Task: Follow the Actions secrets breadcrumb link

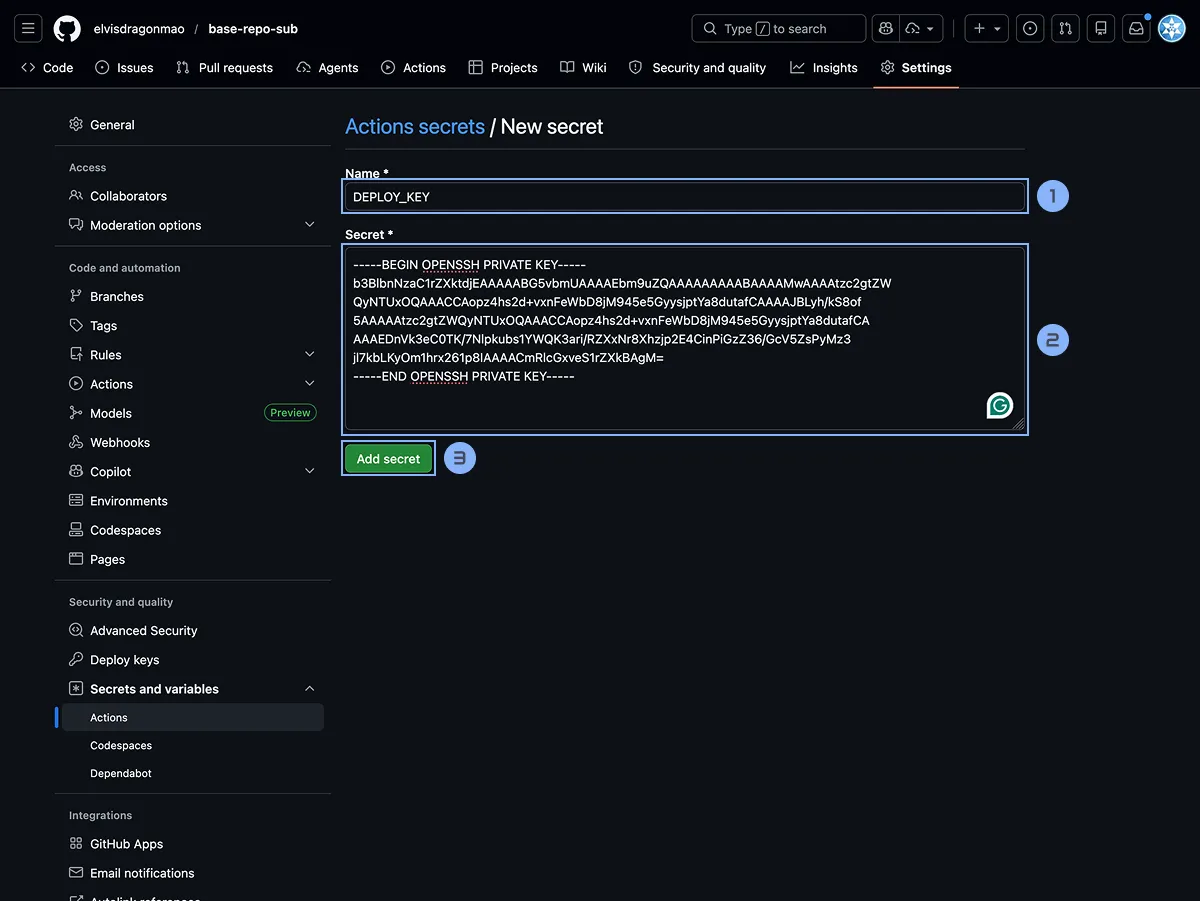Action: tap(414, 127)
